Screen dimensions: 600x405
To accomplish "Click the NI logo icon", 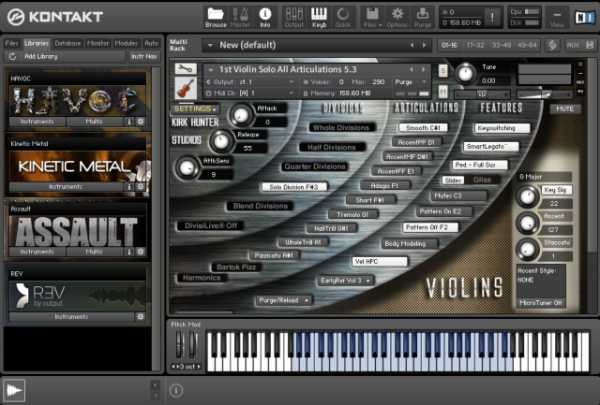I will coord(585,17).
